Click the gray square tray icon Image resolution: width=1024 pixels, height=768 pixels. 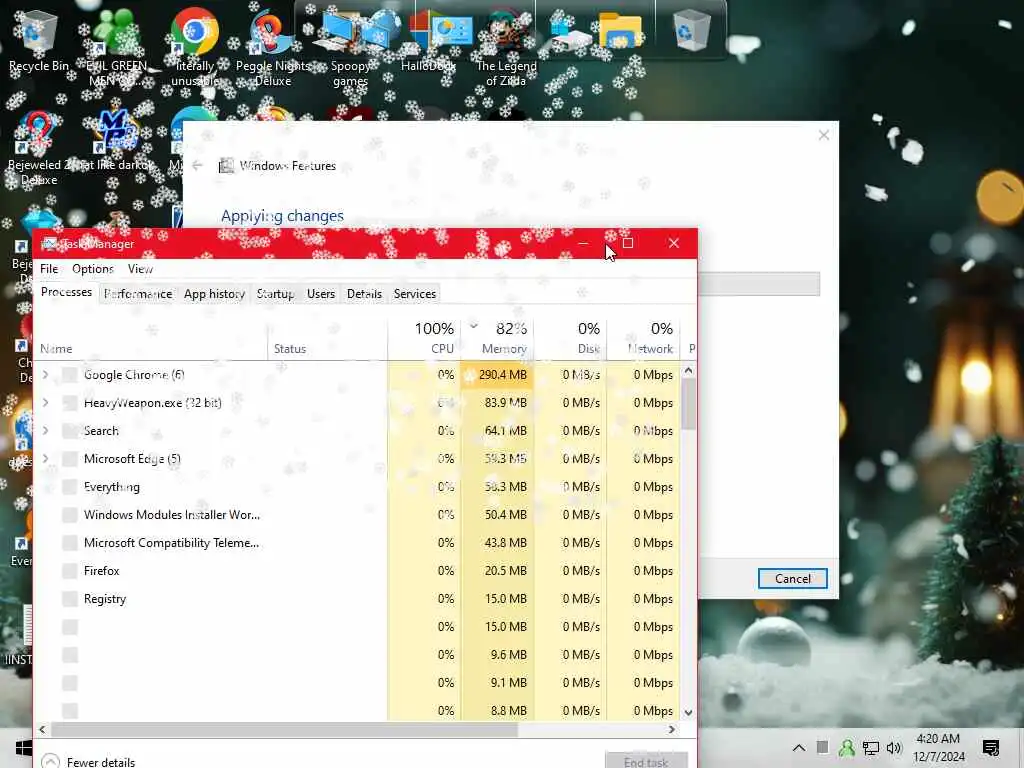point(823,748)
